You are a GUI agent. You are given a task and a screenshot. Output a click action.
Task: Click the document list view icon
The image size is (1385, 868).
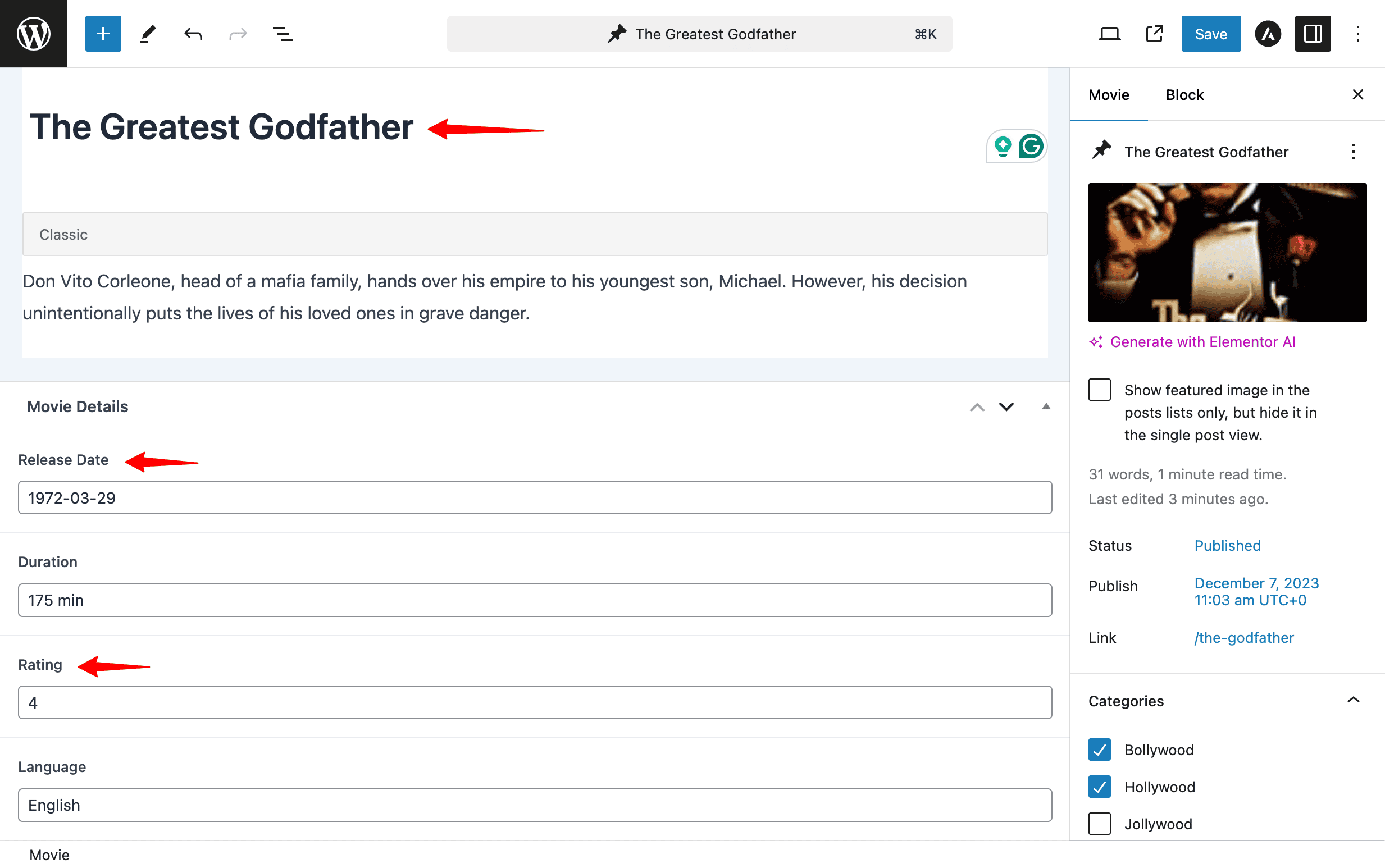(283, 34)
